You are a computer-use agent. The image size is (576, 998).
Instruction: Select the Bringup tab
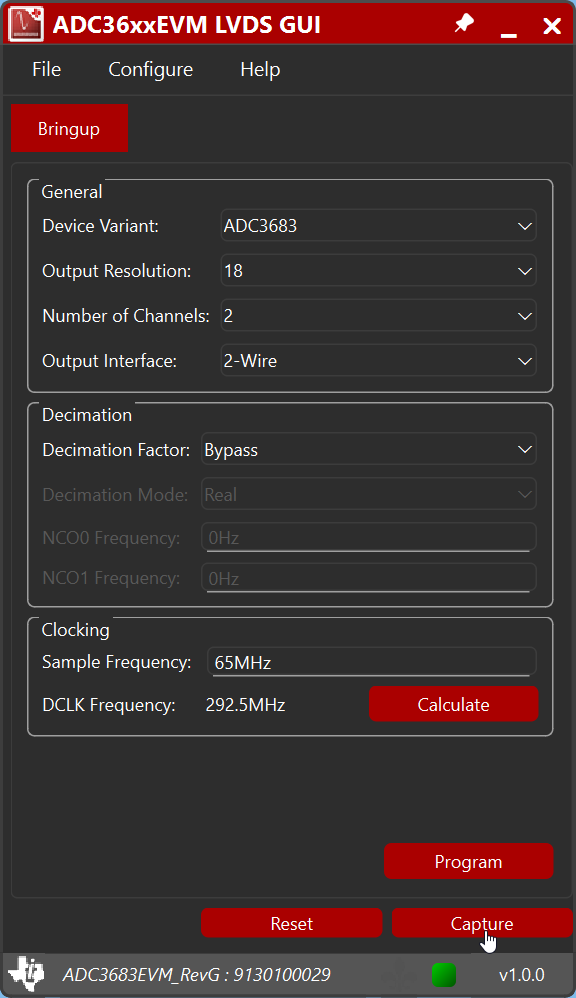tap(69, 128)
